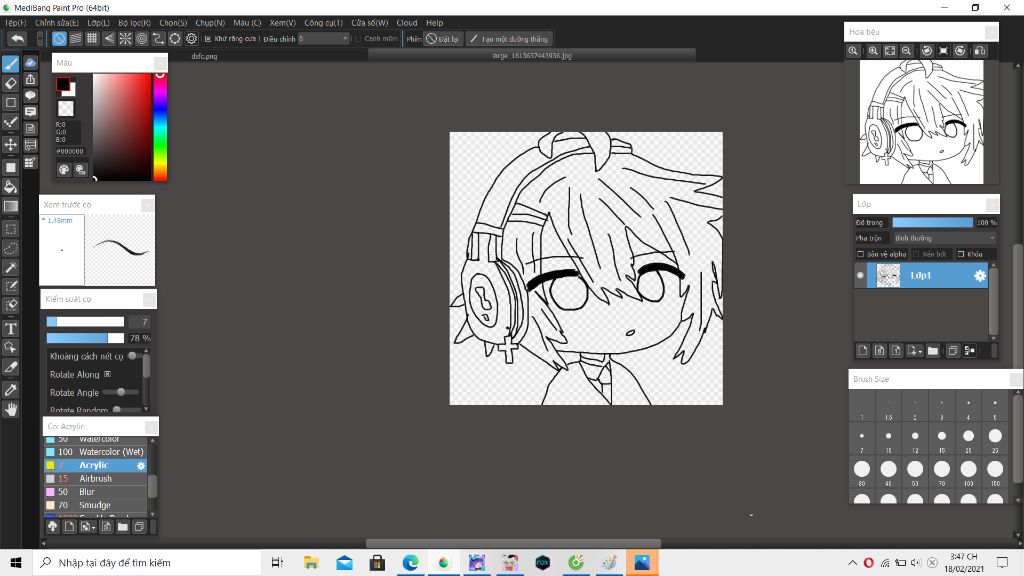
Task: Check the Bảo vệ alpha checkbox
Action: pyautogui.click(x=860, y=254)
